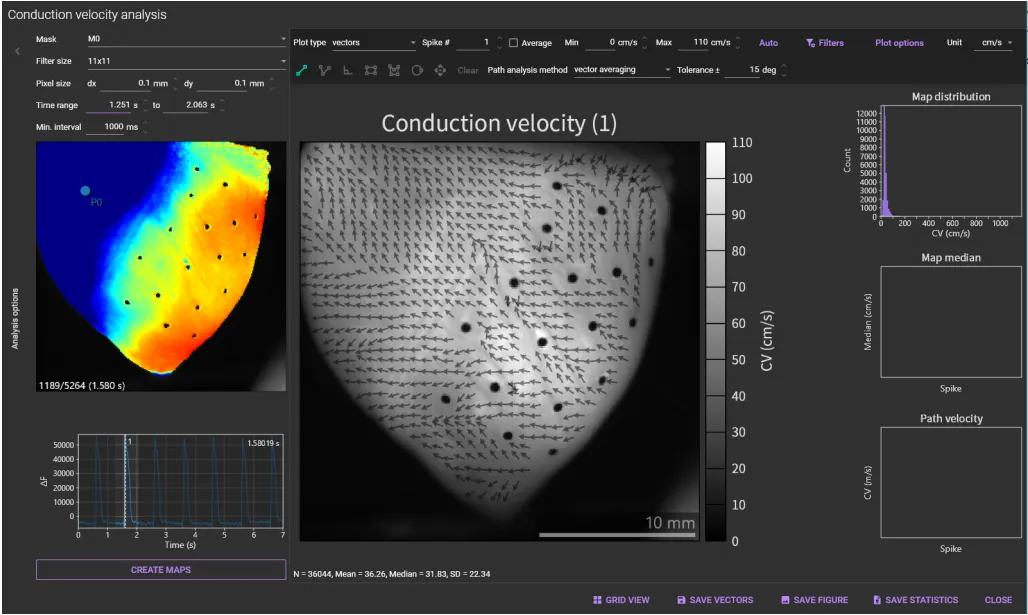Open the Filter size dropdown
Image resolution: width=1028 pixels, height=615 pixels.
click(x=186, y=61)
